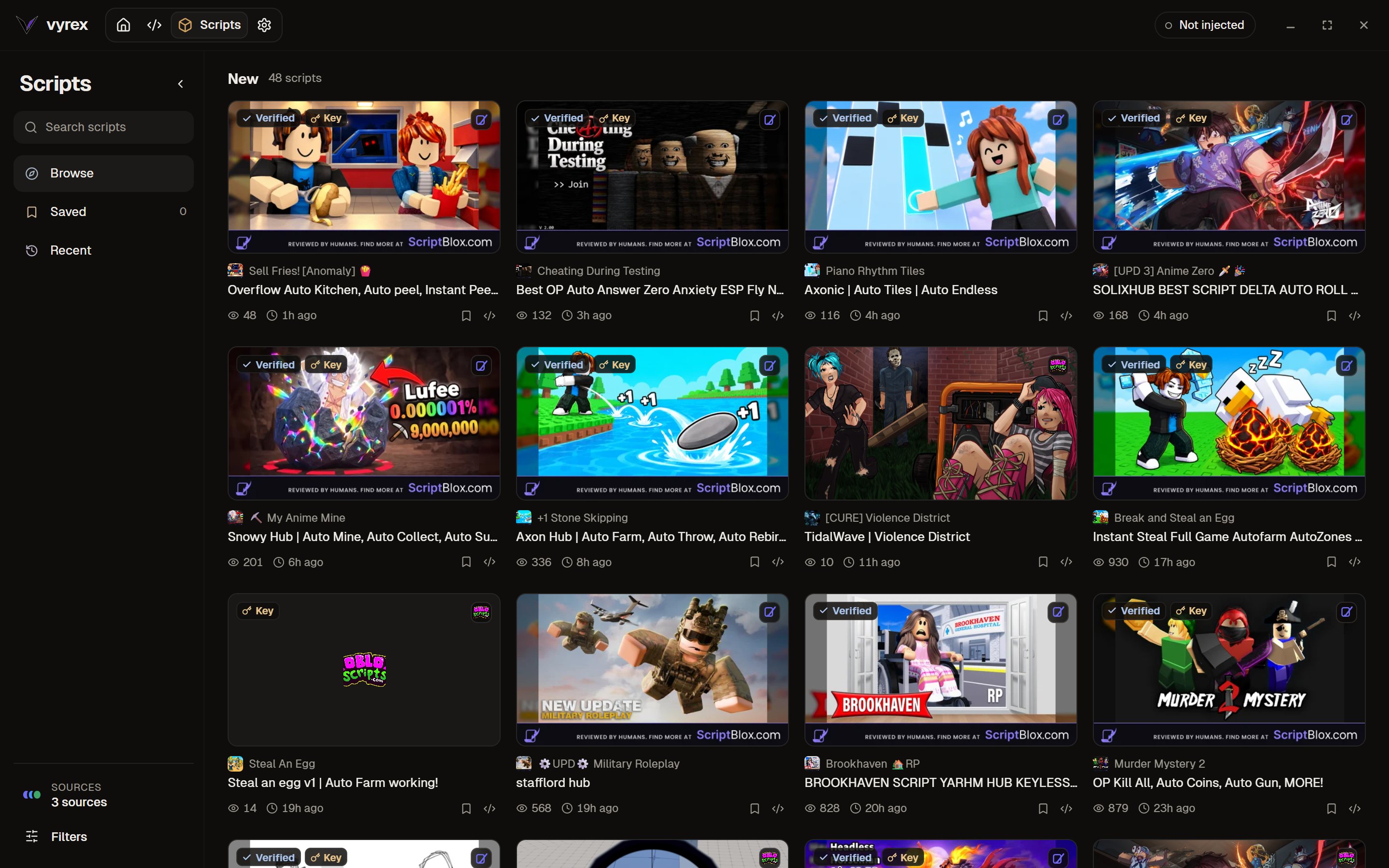View code of Sell Fries Overflow script

[x=490, y=316]
